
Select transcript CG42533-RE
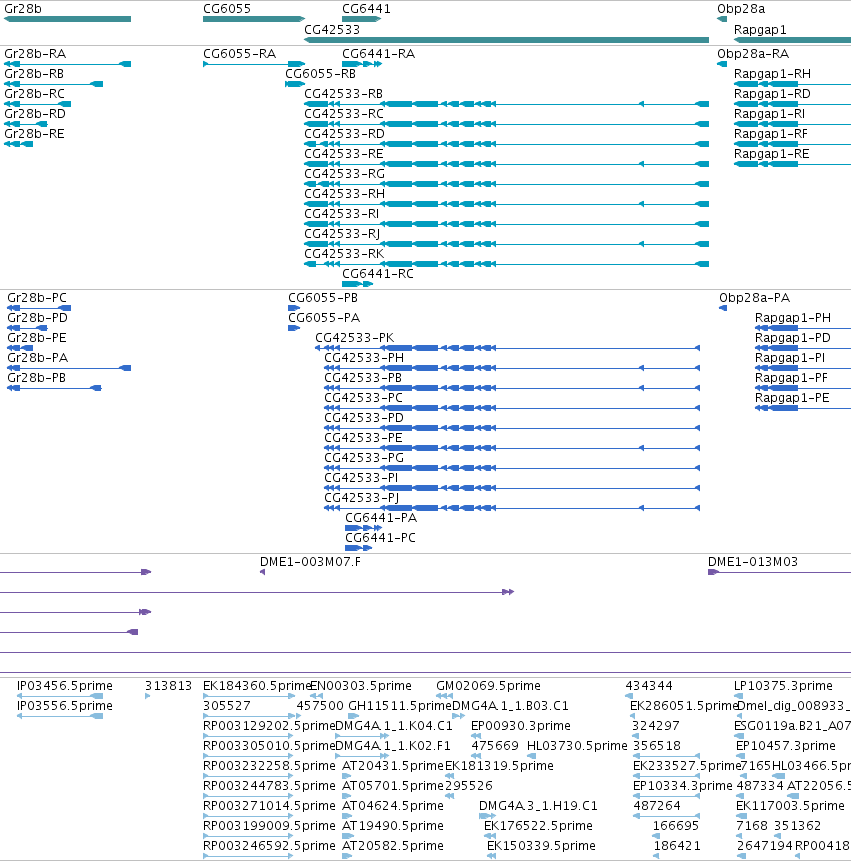[x=344, y=154]
